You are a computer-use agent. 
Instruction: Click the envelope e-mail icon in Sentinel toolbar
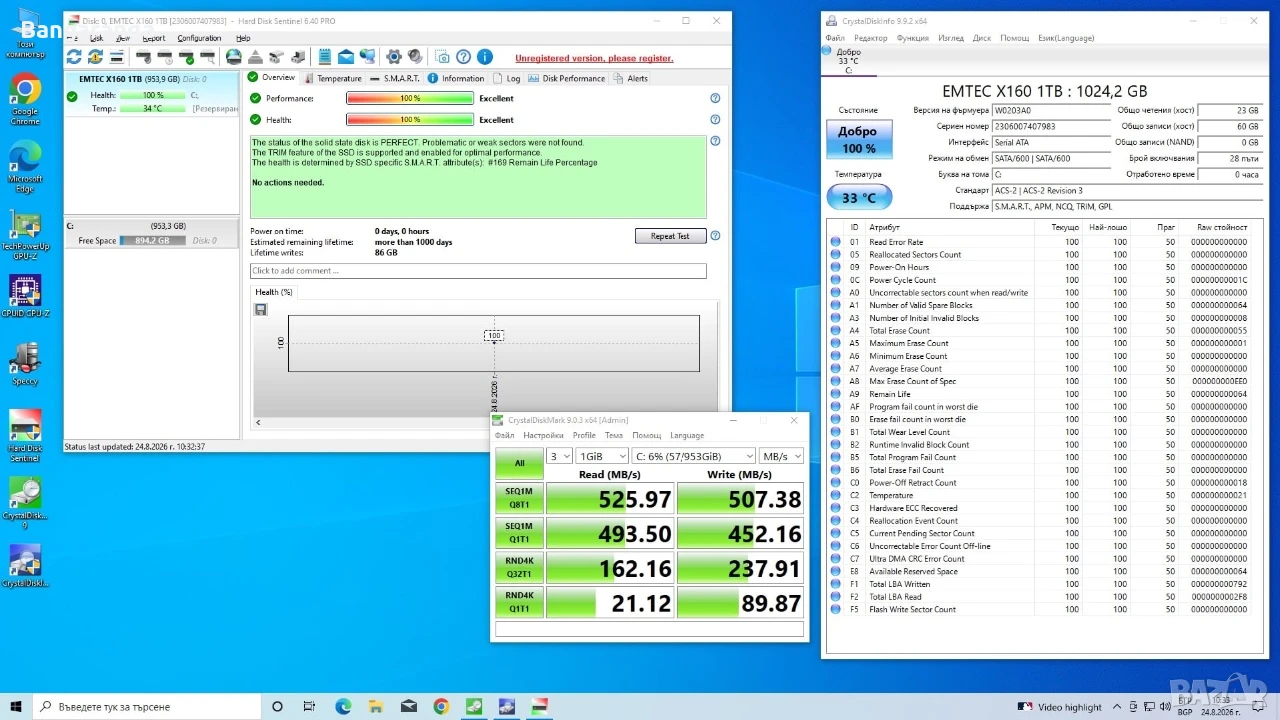coord(346,57)
